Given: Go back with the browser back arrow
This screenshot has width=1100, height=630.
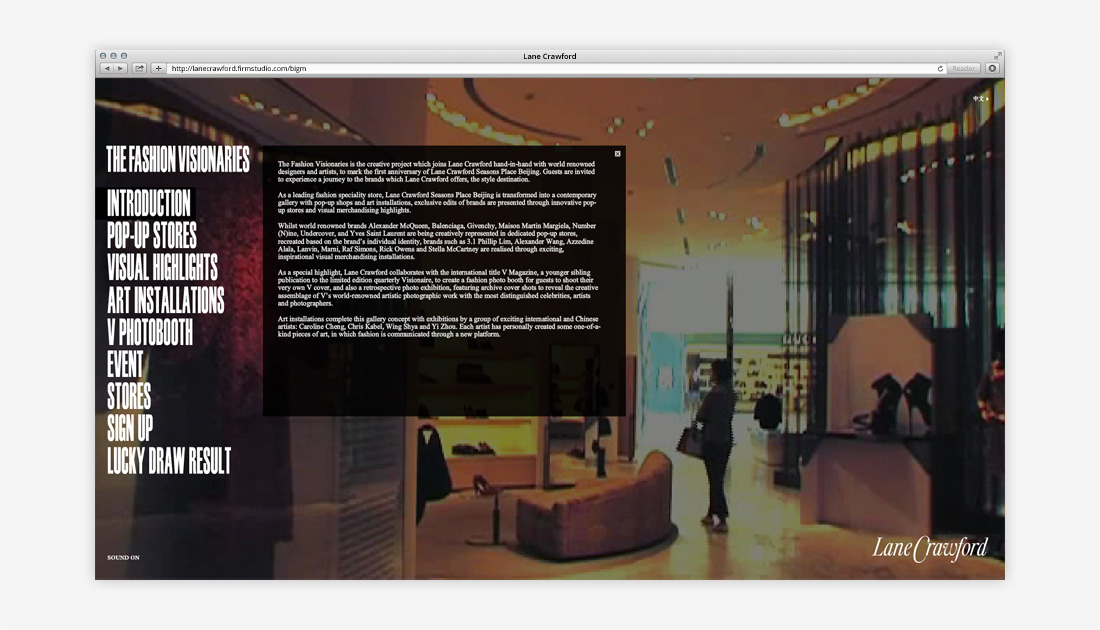Looking at the screenshot, I should click(107, 69).
